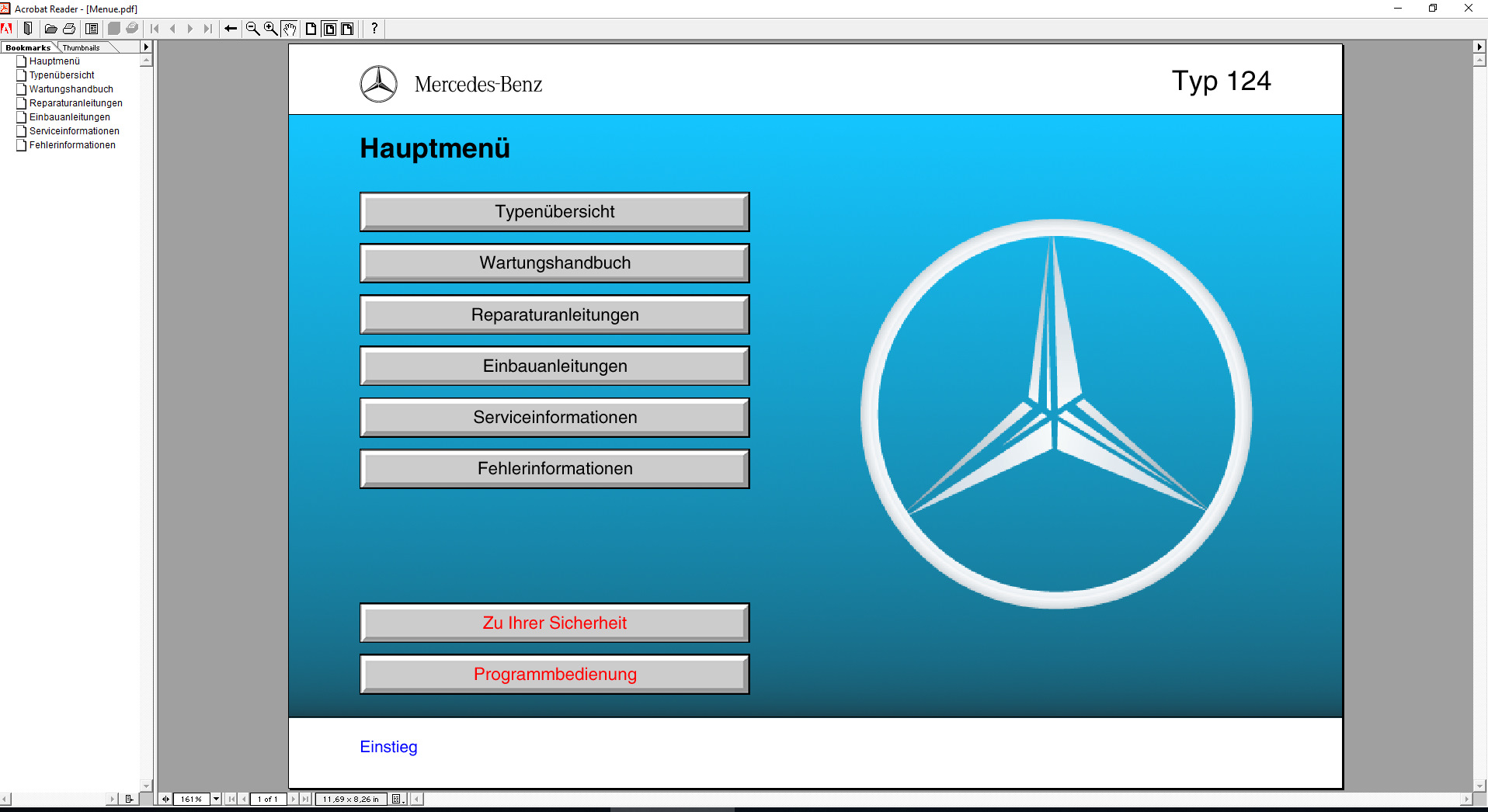The image size is (1488, 812).
Task: Minimize the Acrobat Reader window
Action: (x=1398, y=9)
